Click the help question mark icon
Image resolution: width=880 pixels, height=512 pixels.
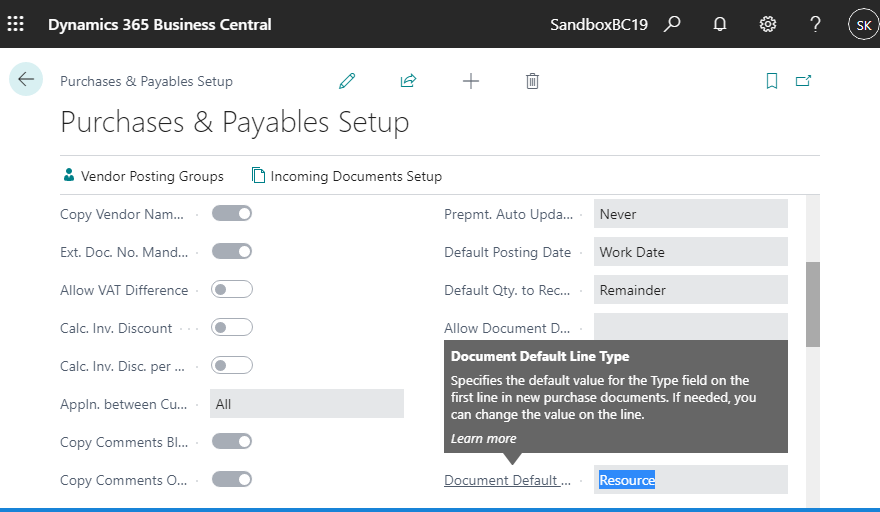[x=815, y=24]
